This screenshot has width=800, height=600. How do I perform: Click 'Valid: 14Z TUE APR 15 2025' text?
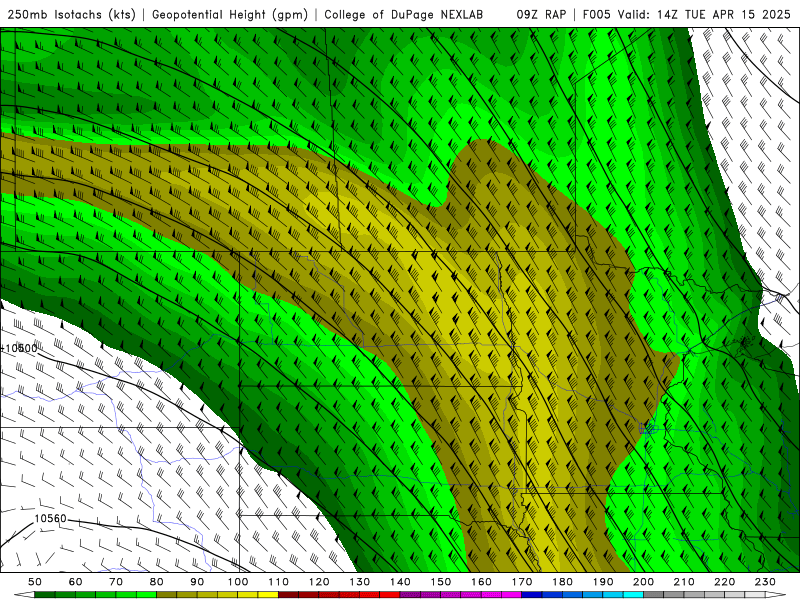[704, 14]
